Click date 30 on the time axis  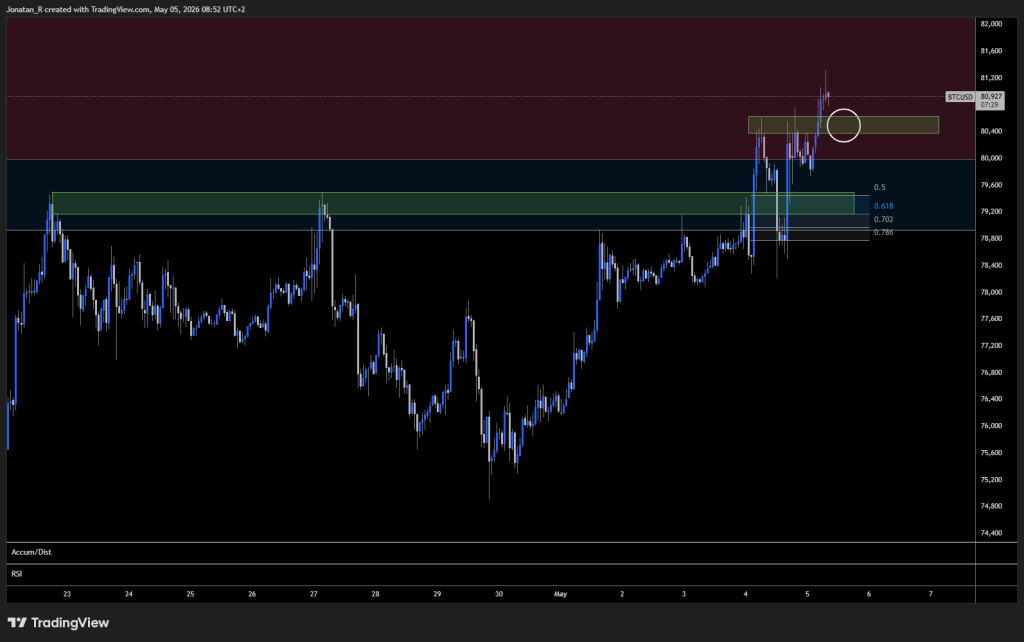pyautogui.click(x=499, y=594)
